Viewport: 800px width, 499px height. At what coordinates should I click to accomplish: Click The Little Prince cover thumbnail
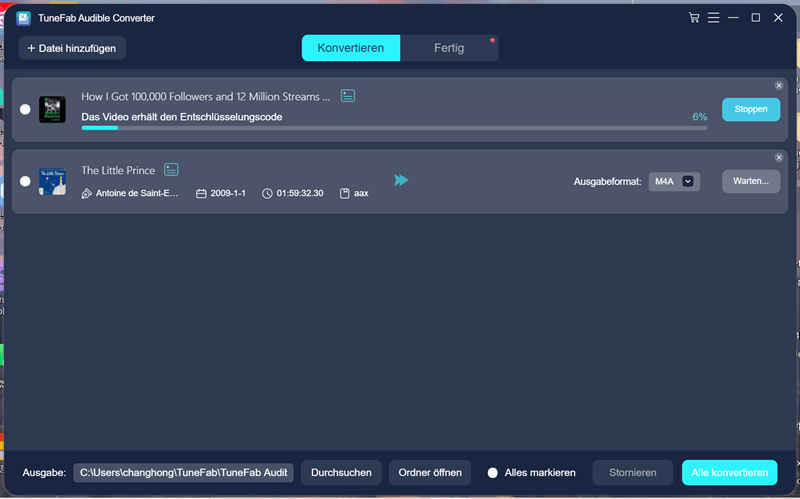click(x=53, y=181)
